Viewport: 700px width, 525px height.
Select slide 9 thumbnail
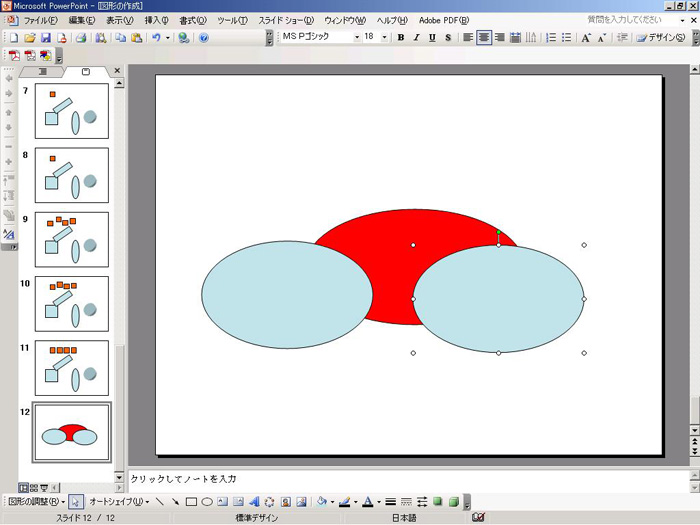(x=72, y=240)
